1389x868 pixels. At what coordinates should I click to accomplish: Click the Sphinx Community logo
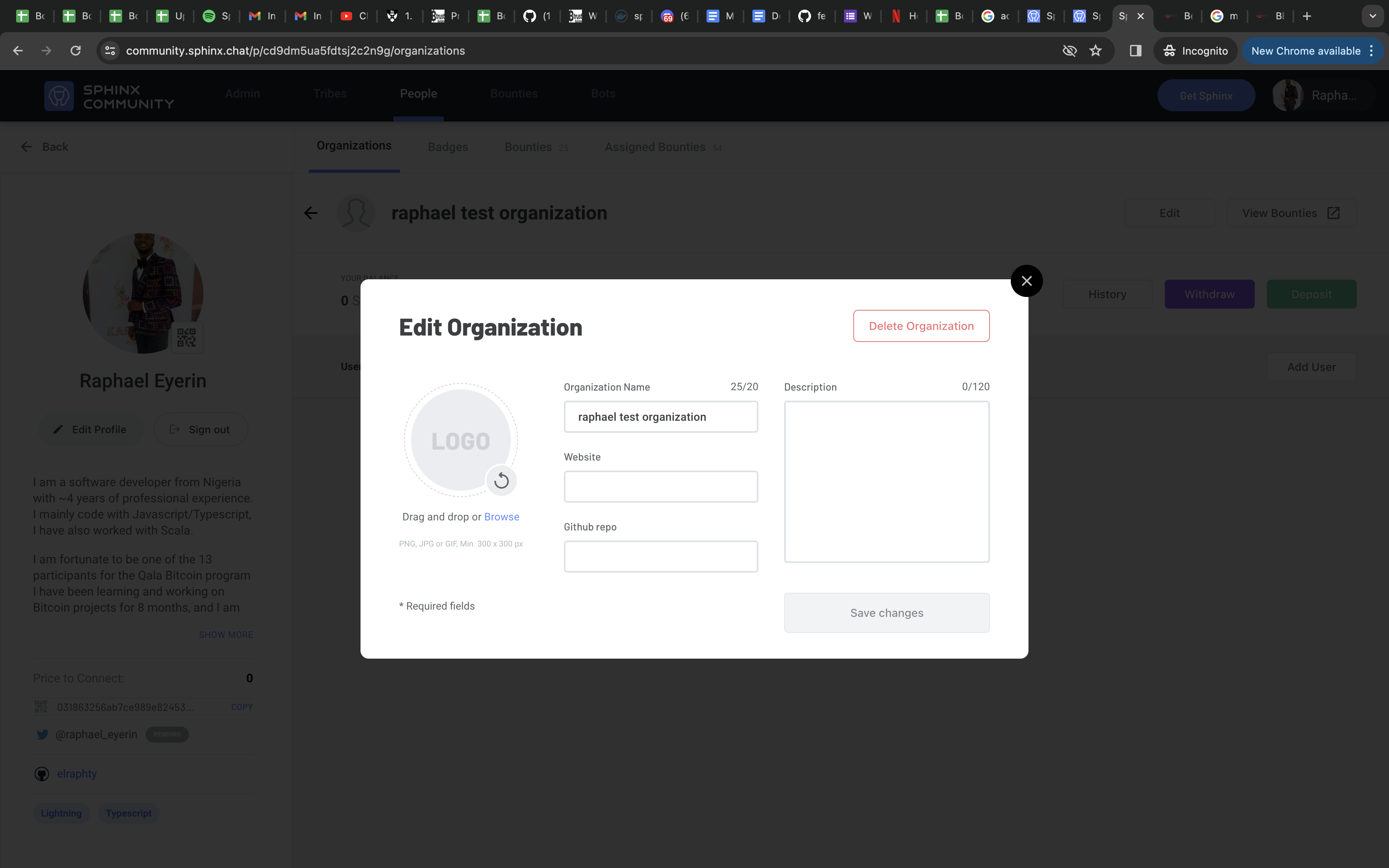tap(109, 96)
